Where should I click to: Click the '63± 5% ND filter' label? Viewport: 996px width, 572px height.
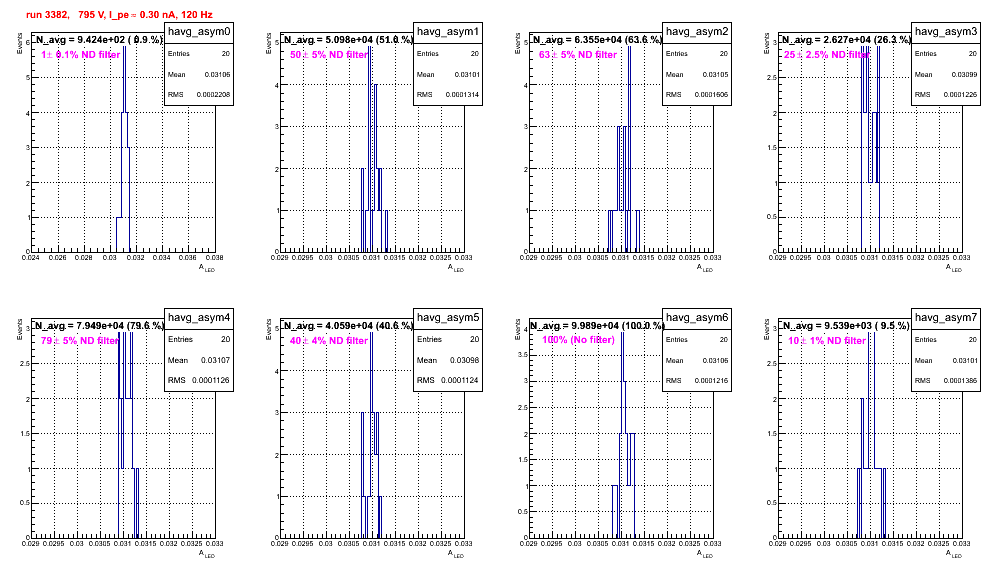[578, 55]
